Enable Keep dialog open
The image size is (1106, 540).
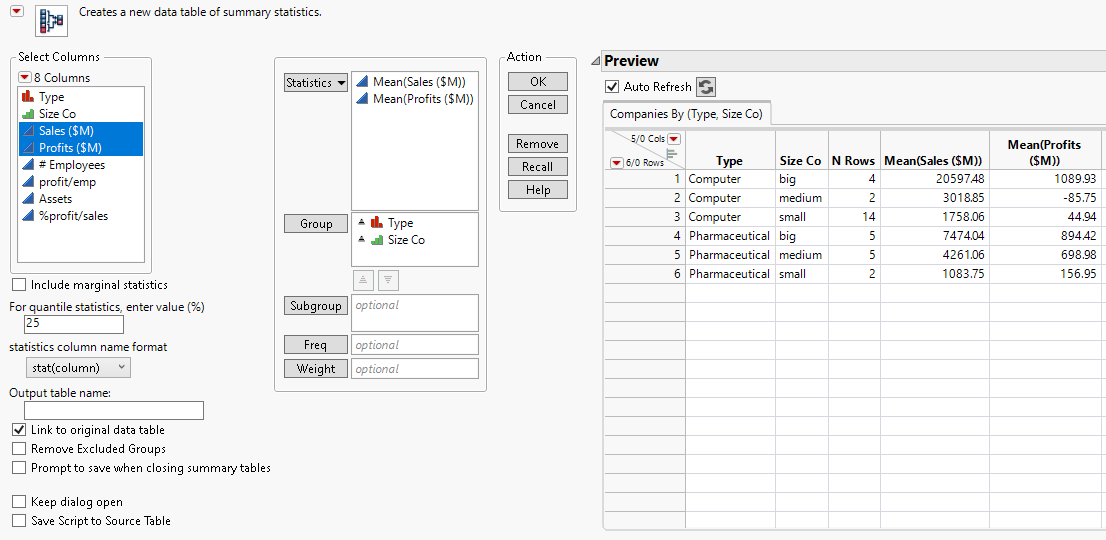[x=19, y=502]
